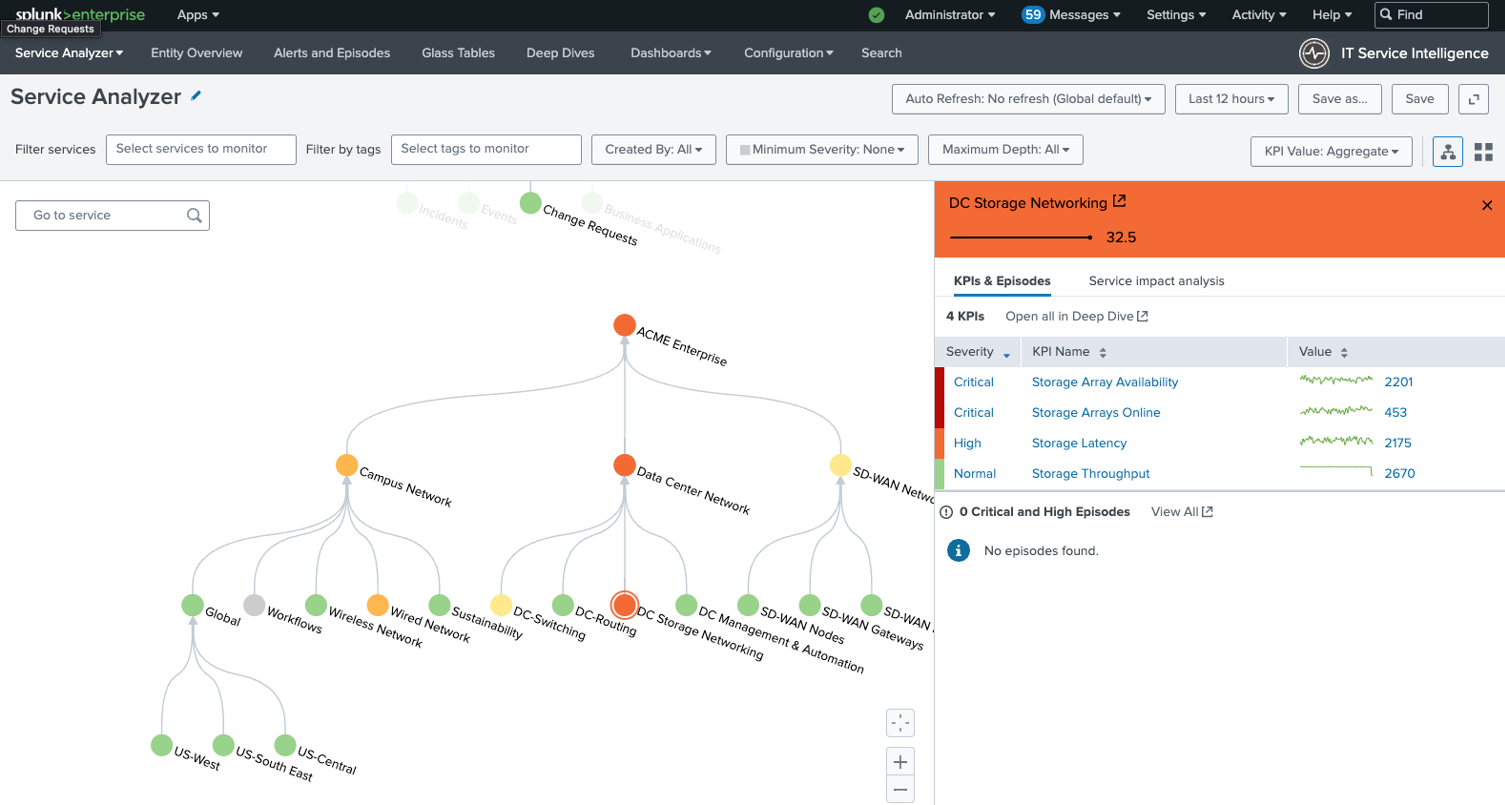Image resolution: width=1505 pixels, height=805 pixels.
Task: Select the DC Storage Networking node
Action: (624, 605)
